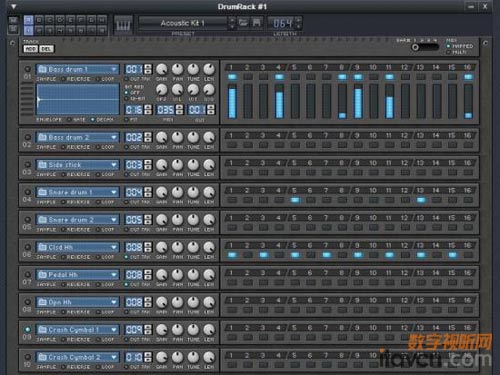Click the Bass drum 1 Tune knob
Image resolution: width=500 pixels, height=375 pixels.
(193, 69)
